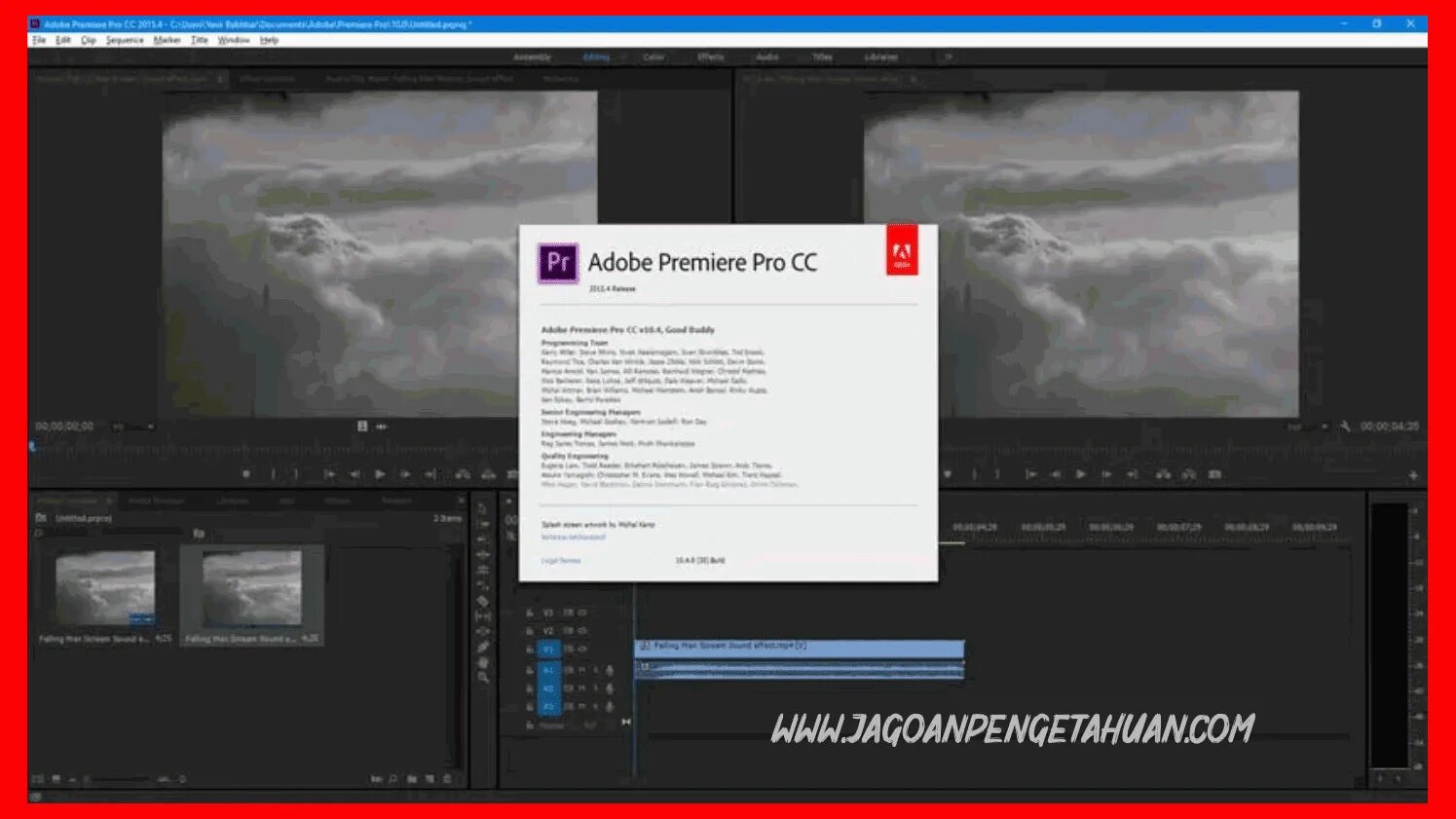Open Project panel menu
Viewport: 1456px width, 819px height.
pos(109,501)
